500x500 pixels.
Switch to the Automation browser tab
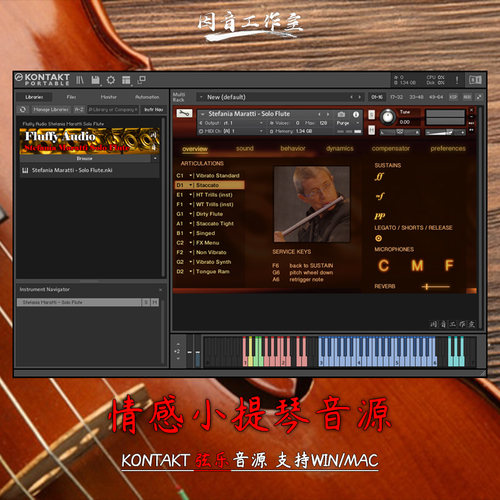(x=147, y=97)
